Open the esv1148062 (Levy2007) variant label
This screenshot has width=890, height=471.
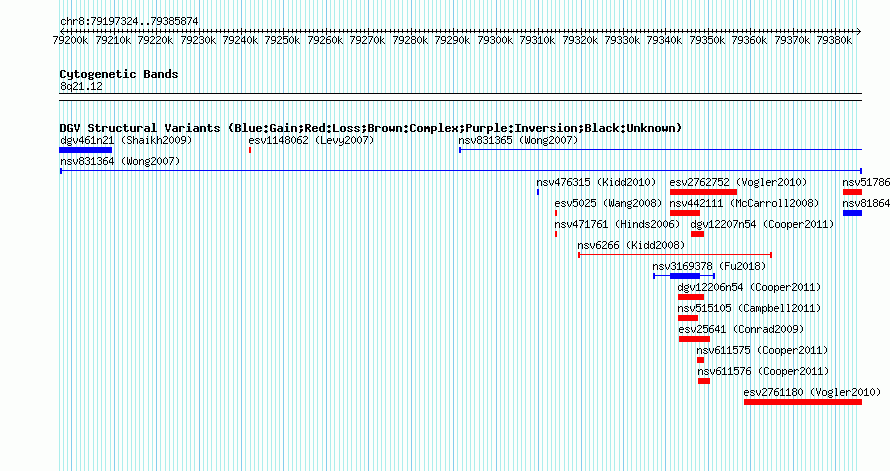coord(312,140)
